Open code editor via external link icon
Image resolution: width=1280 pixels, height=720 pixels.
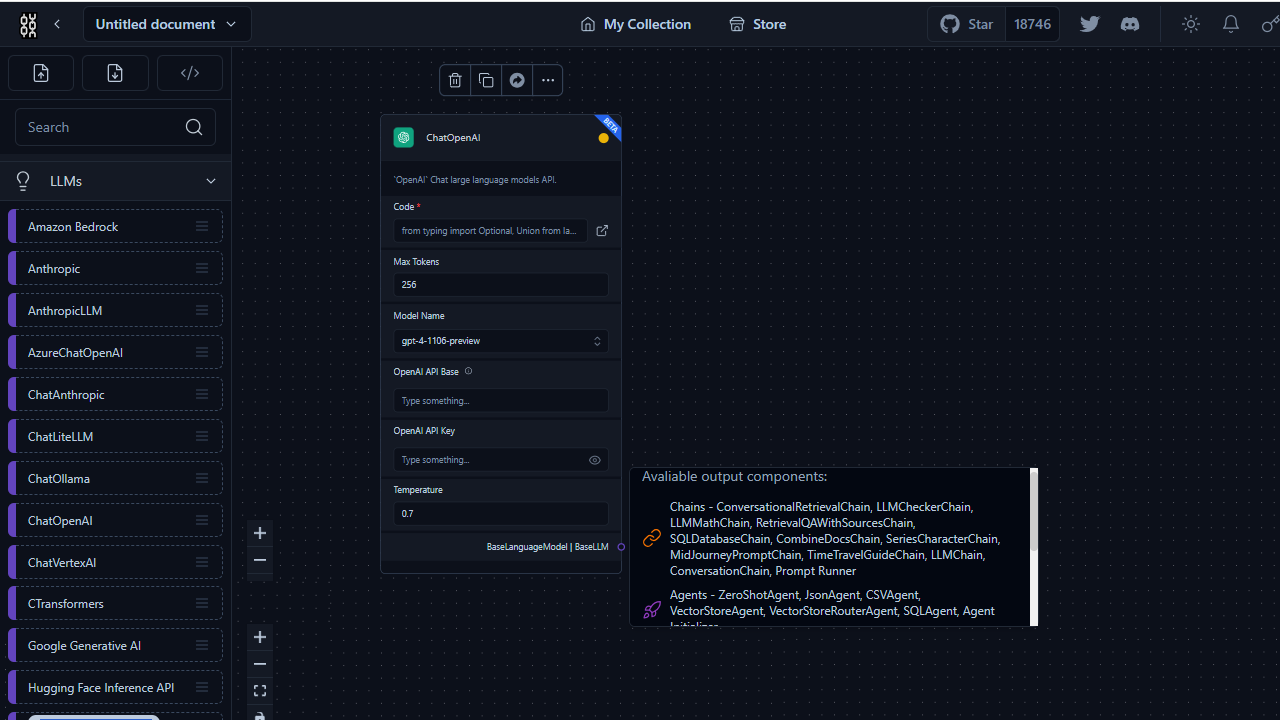tap(602, 231)
